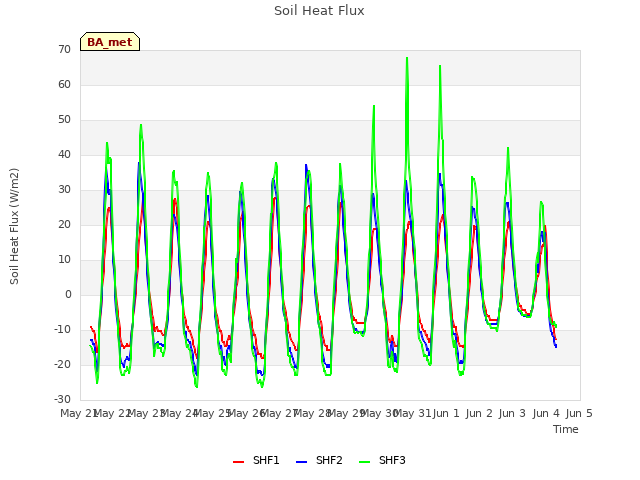Click the 0 y-axis tick label

pyautogui.click(x=68, y=294)
